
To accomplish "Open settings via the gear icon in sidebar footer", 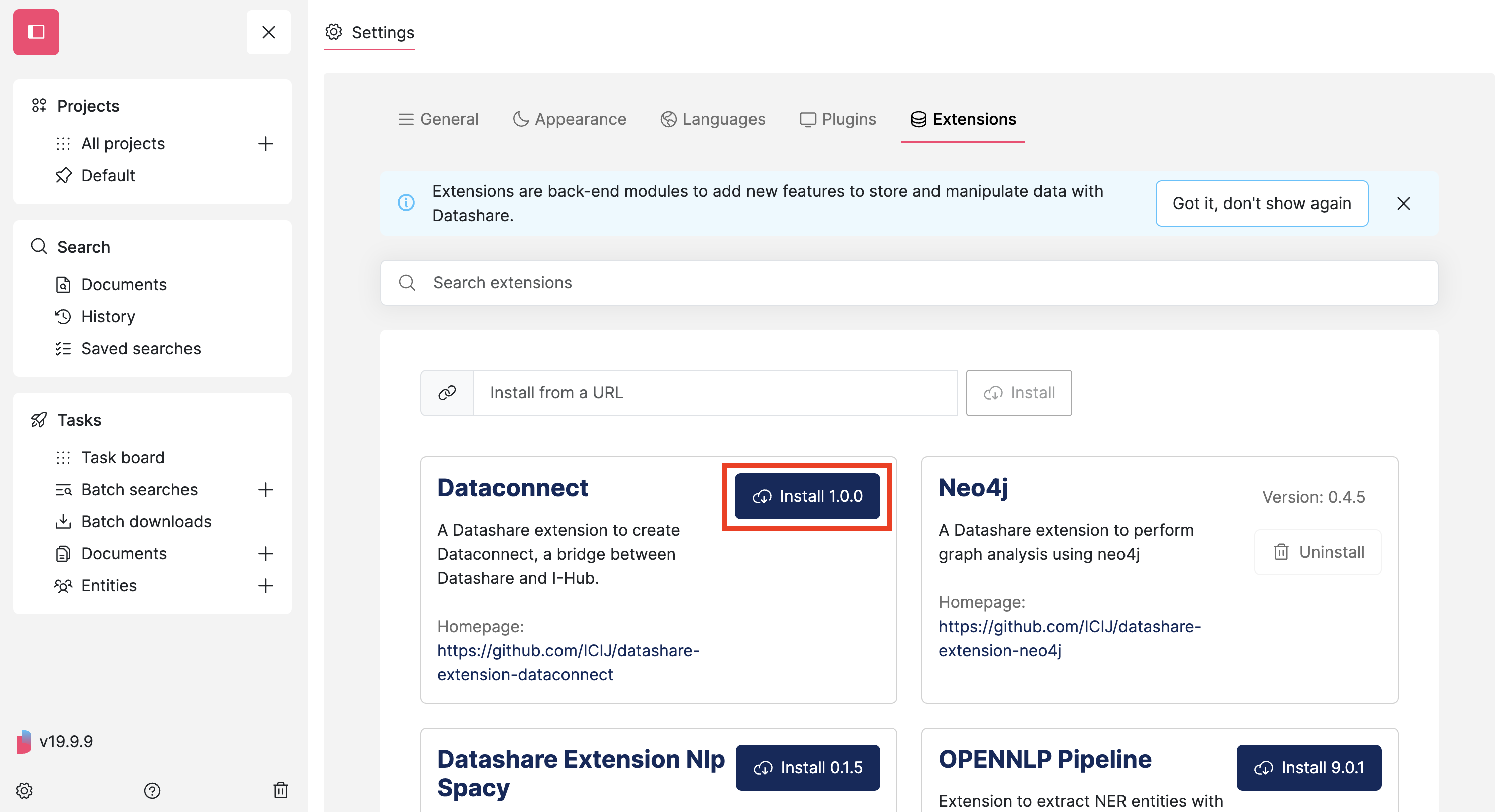I will tap(24, 790).
